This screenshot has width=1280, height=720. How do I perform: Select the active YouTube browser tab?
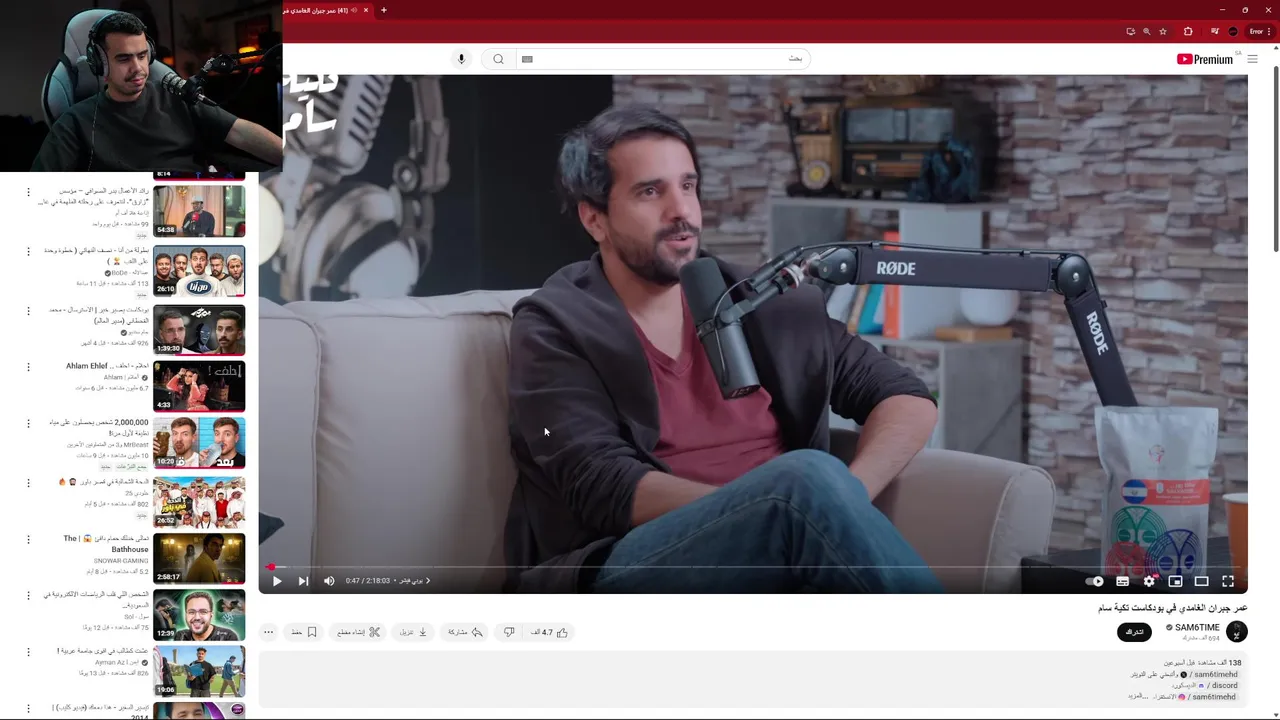[327, 10]
